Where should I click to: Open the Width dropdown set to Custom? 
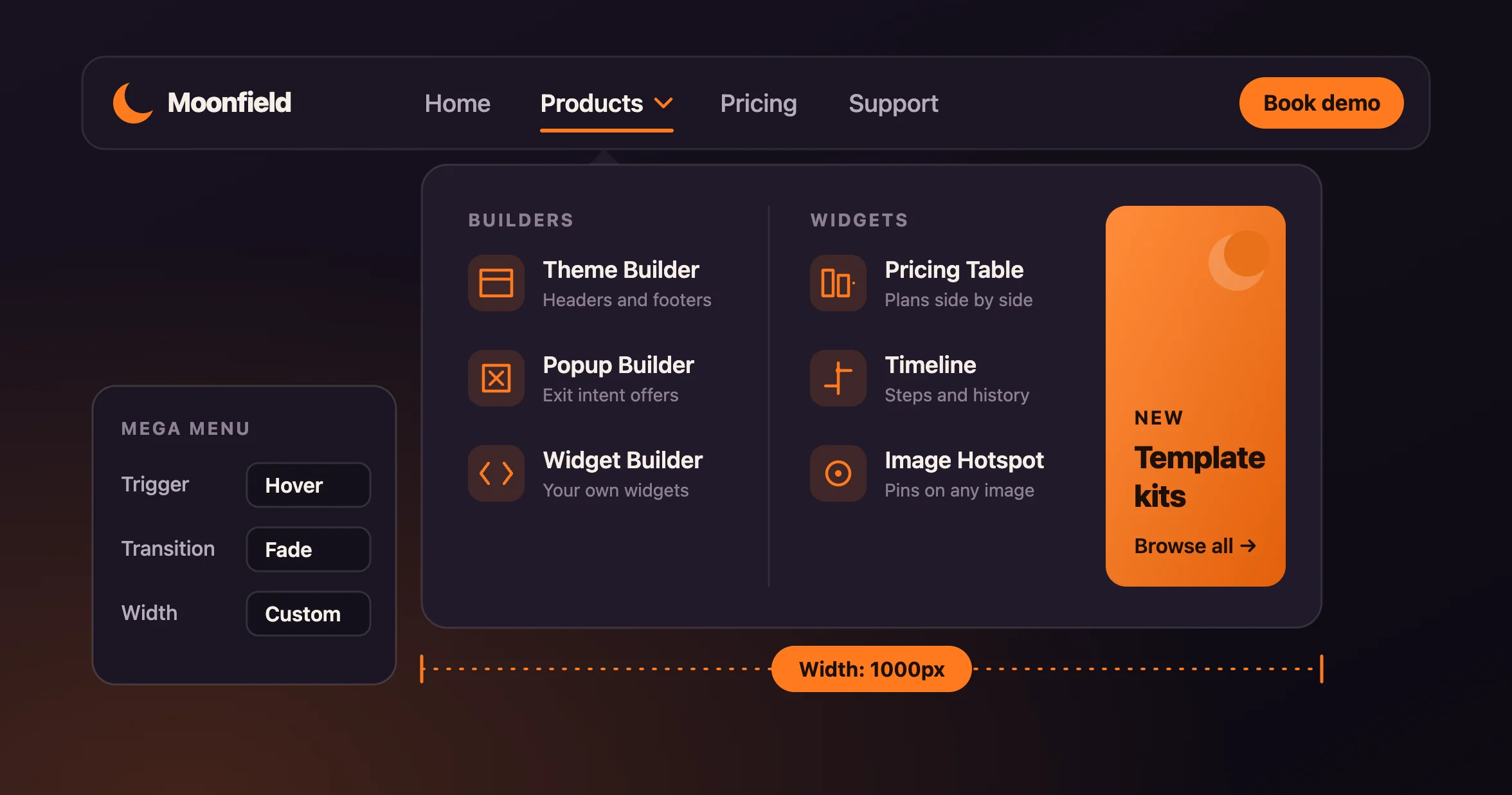[309, 614]
